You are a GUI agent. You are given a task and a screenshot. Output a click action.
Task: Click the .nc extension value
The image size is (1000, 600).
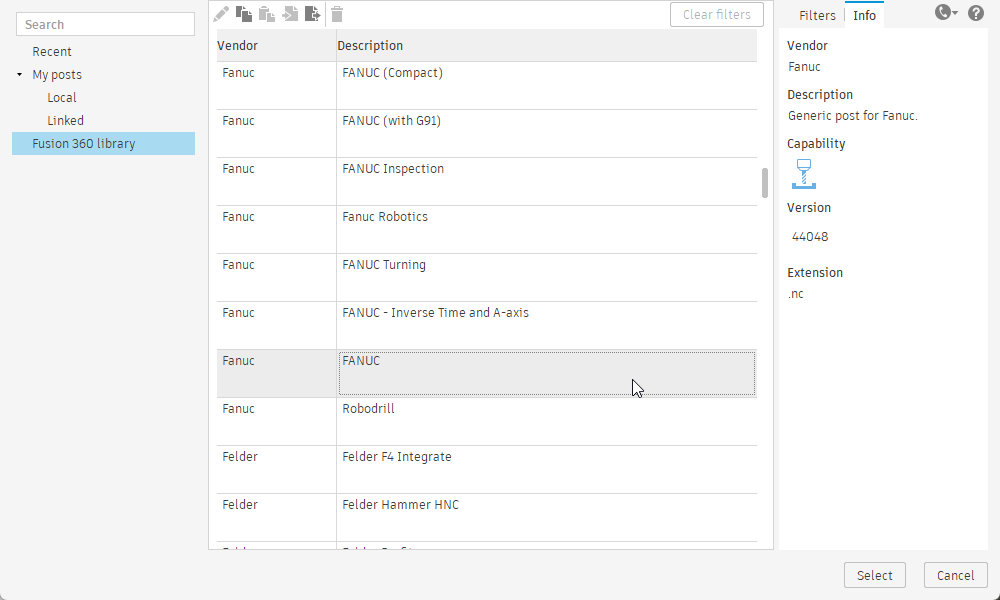(x=795, y=294)
